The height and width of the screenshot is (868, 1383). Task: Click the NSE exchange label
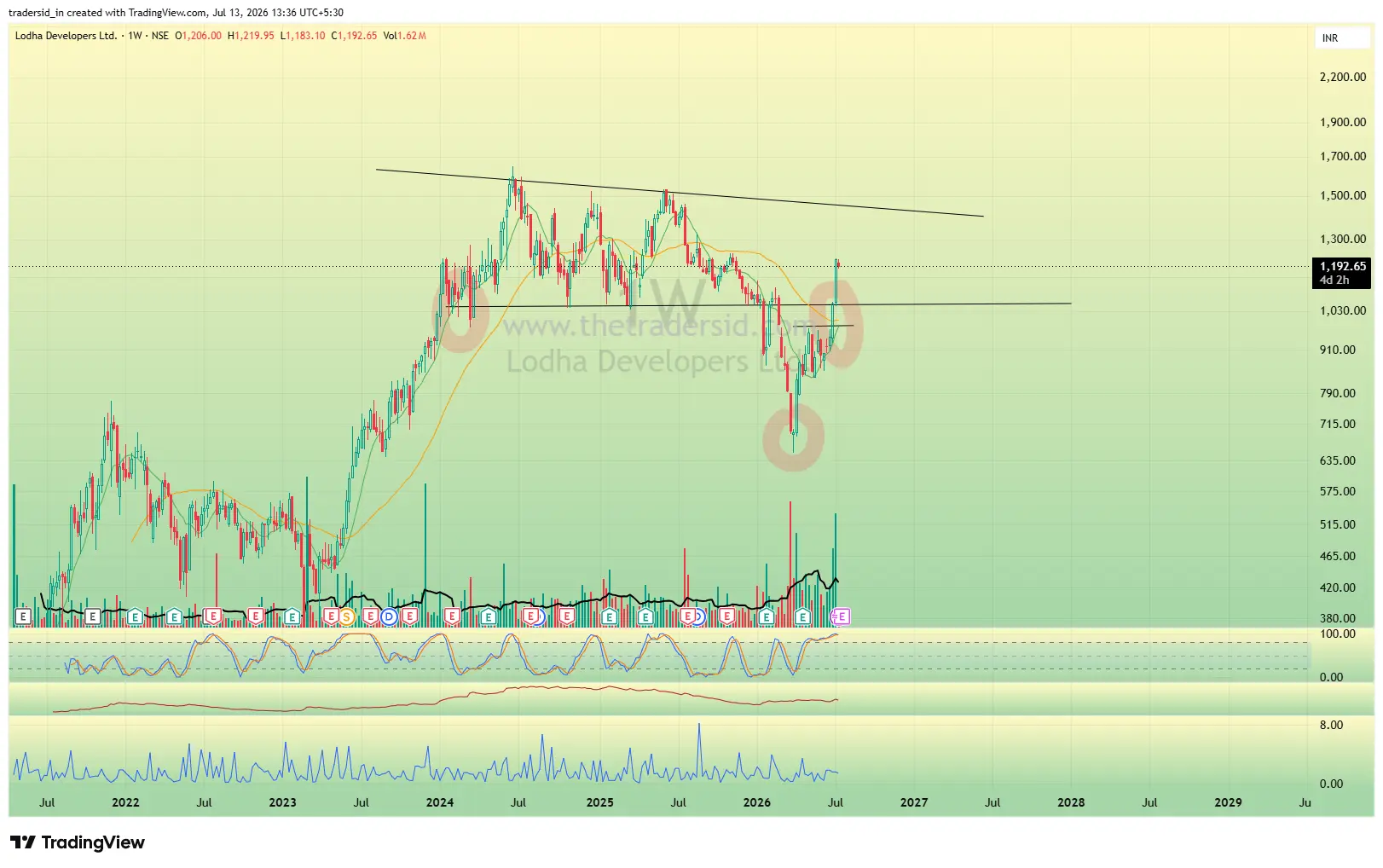(159, 36)
